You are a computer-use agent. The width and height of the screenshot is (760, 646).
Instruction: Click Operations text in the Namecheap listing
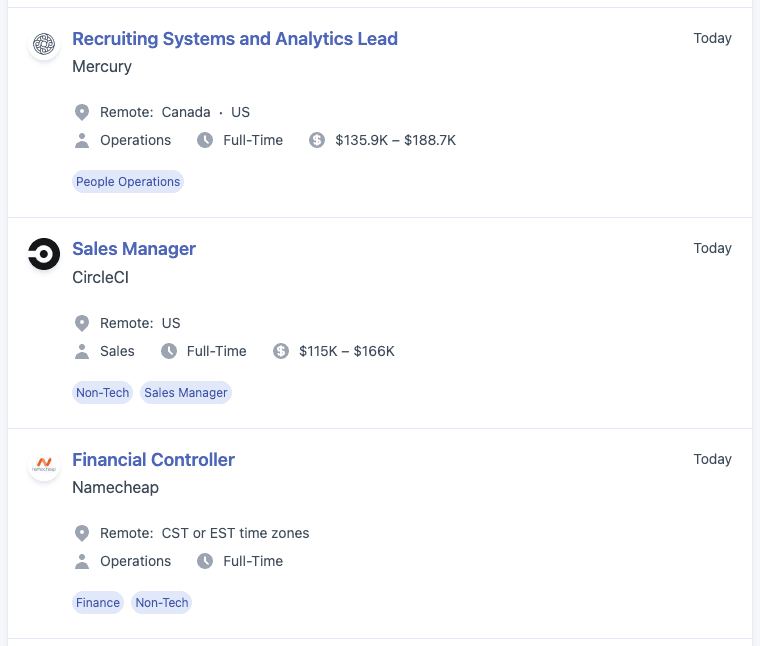(136, 561)
